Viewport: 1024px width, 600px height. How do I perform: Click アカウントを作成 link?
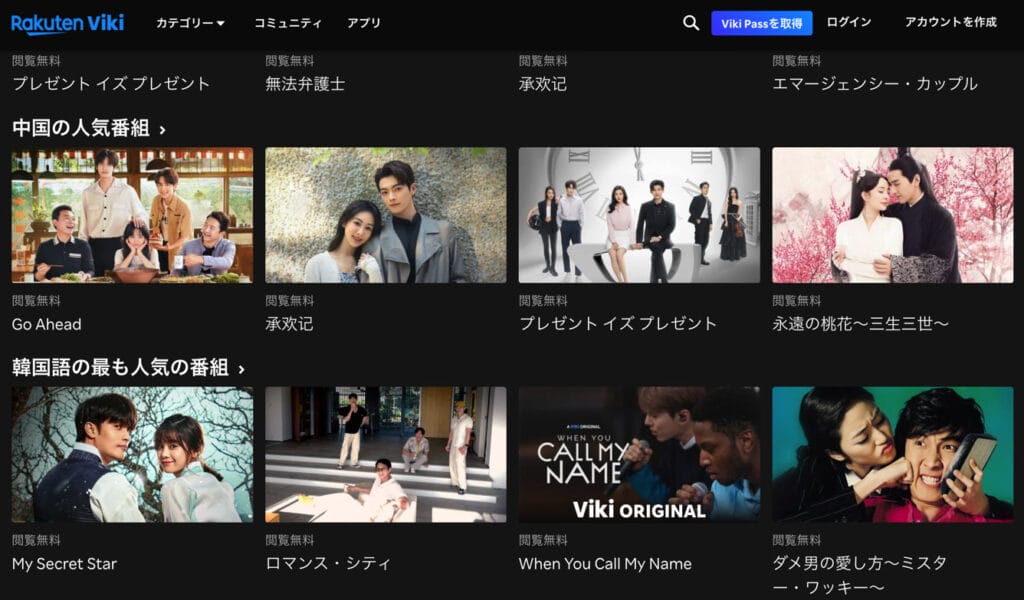click(951, 22)
